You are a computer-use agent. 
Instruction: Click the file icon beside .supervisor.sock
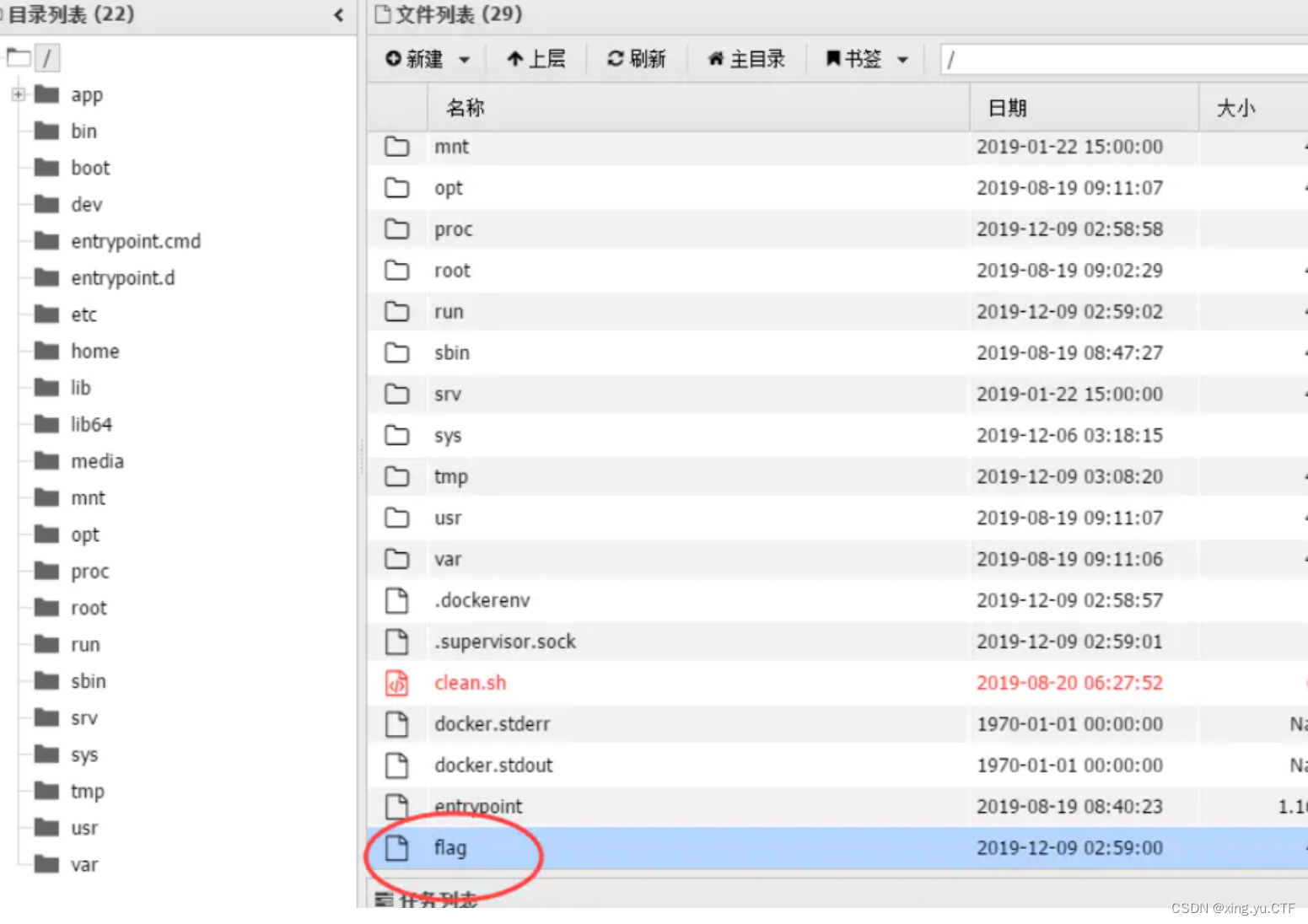pyautogui.click(x=397, y=641)
